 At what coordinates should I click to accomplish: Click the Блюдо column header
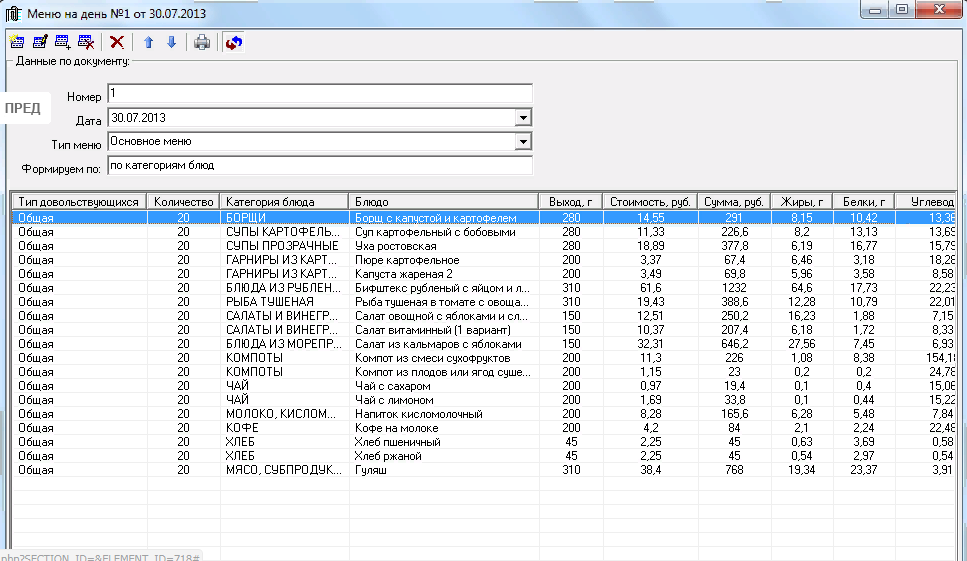[x=443, y=202]
